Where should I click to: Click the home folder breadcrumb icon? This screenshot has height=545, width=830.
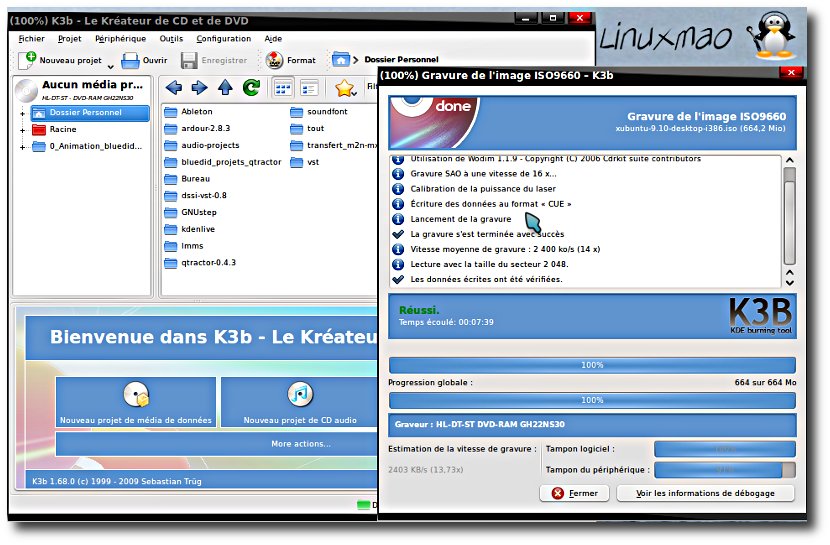coord(341,59)
